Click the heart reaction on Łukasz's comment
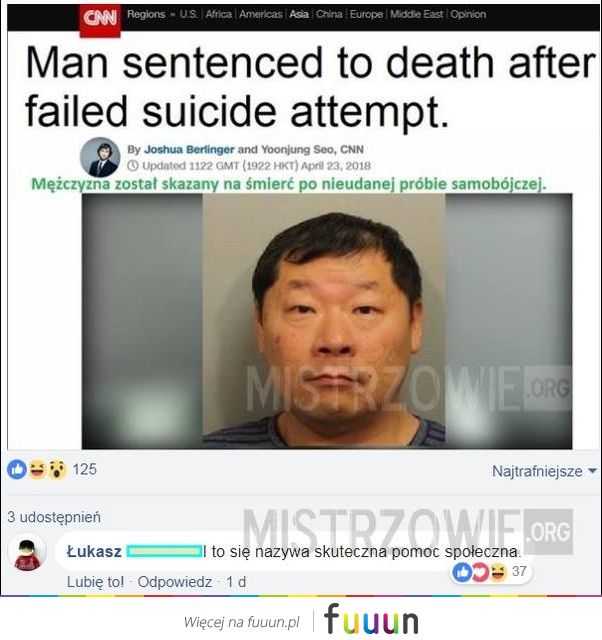 pos(480,572)
